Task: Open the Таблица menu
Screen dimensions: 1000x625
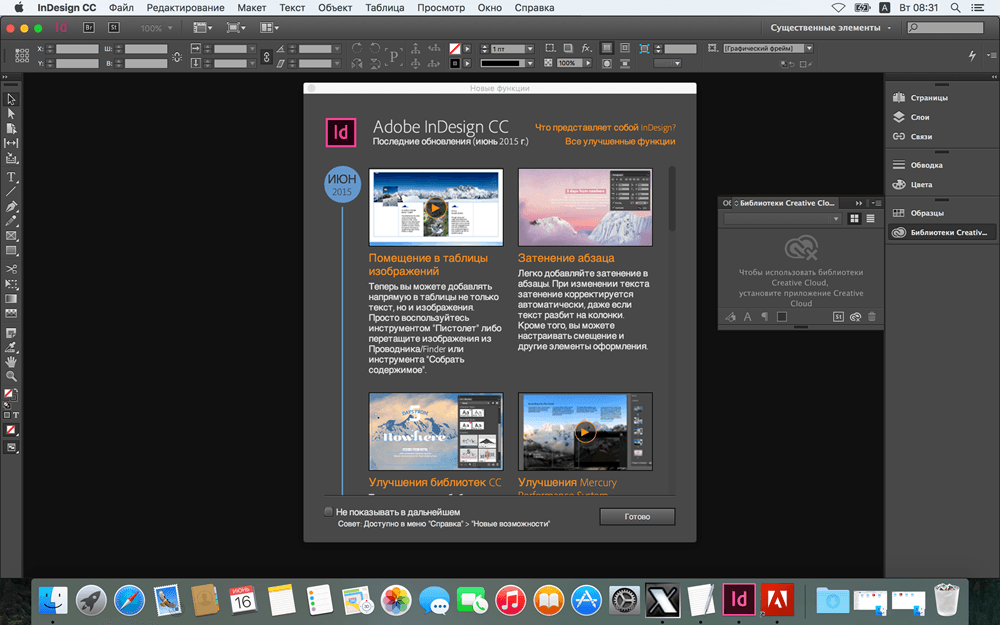Action: pos(385,8)
